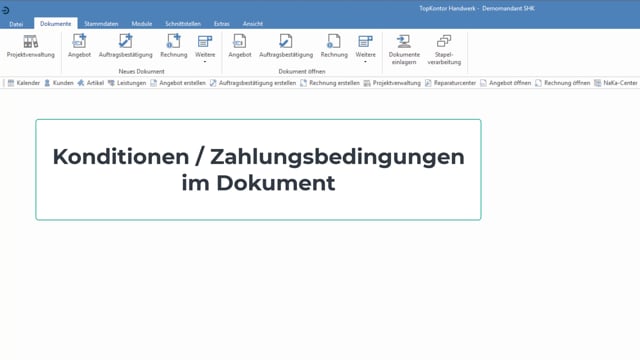The image size is (640, 360).
Task: Open the Extras tab
Action: point(222,24)
